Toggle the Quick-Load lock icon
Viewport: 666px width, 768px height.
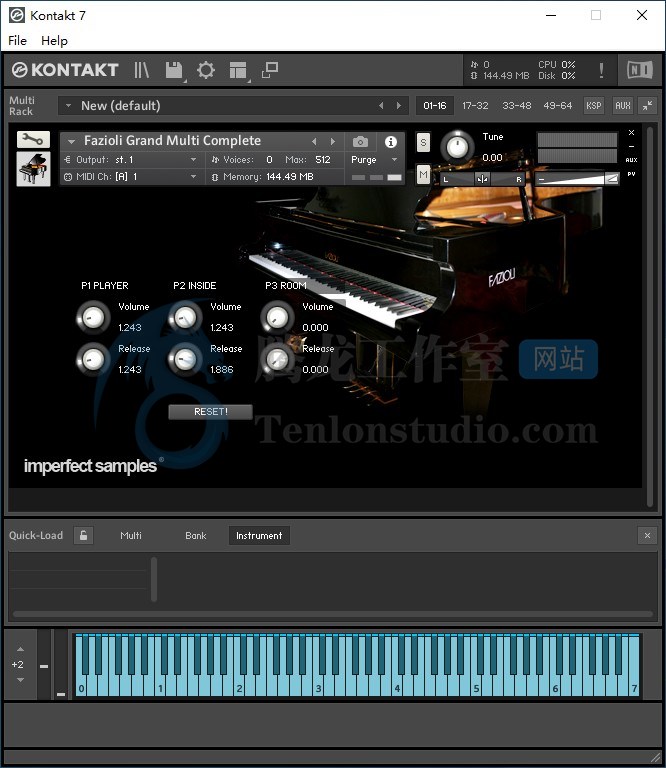pyautogui.click(x=84, y=535)
